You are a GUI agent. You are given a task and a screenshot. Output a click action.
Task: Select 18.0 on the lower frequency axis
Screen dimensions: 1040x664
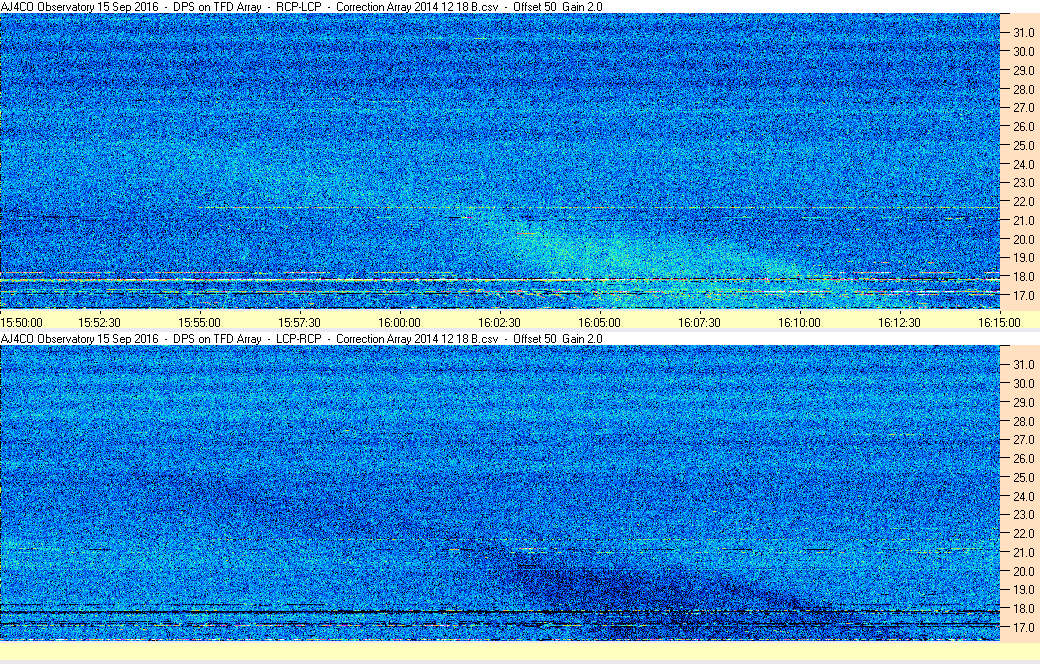pyautogui.click(x=1023, y=608)
